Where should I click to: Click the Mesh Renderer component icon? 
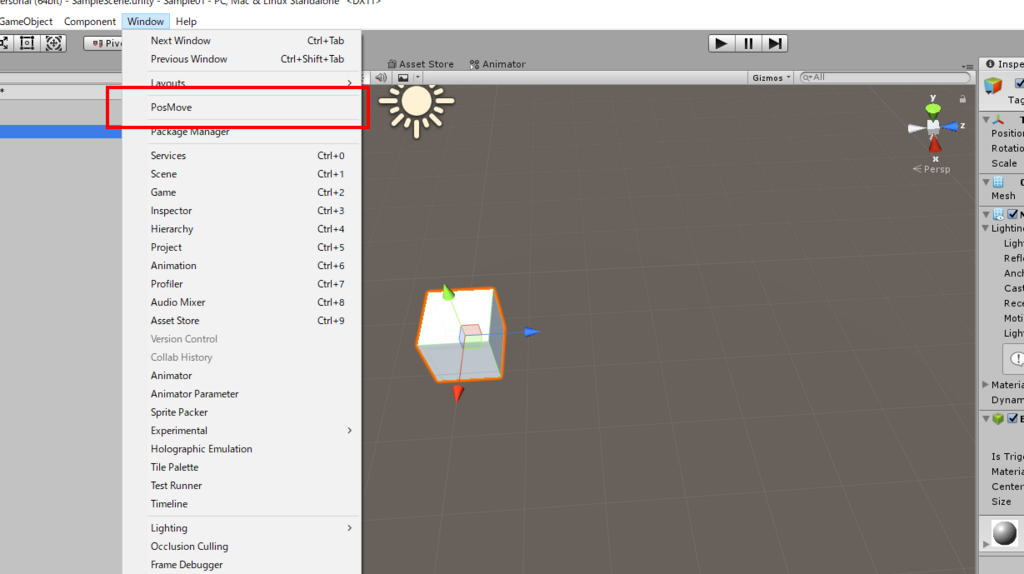[x=999, y=214]
